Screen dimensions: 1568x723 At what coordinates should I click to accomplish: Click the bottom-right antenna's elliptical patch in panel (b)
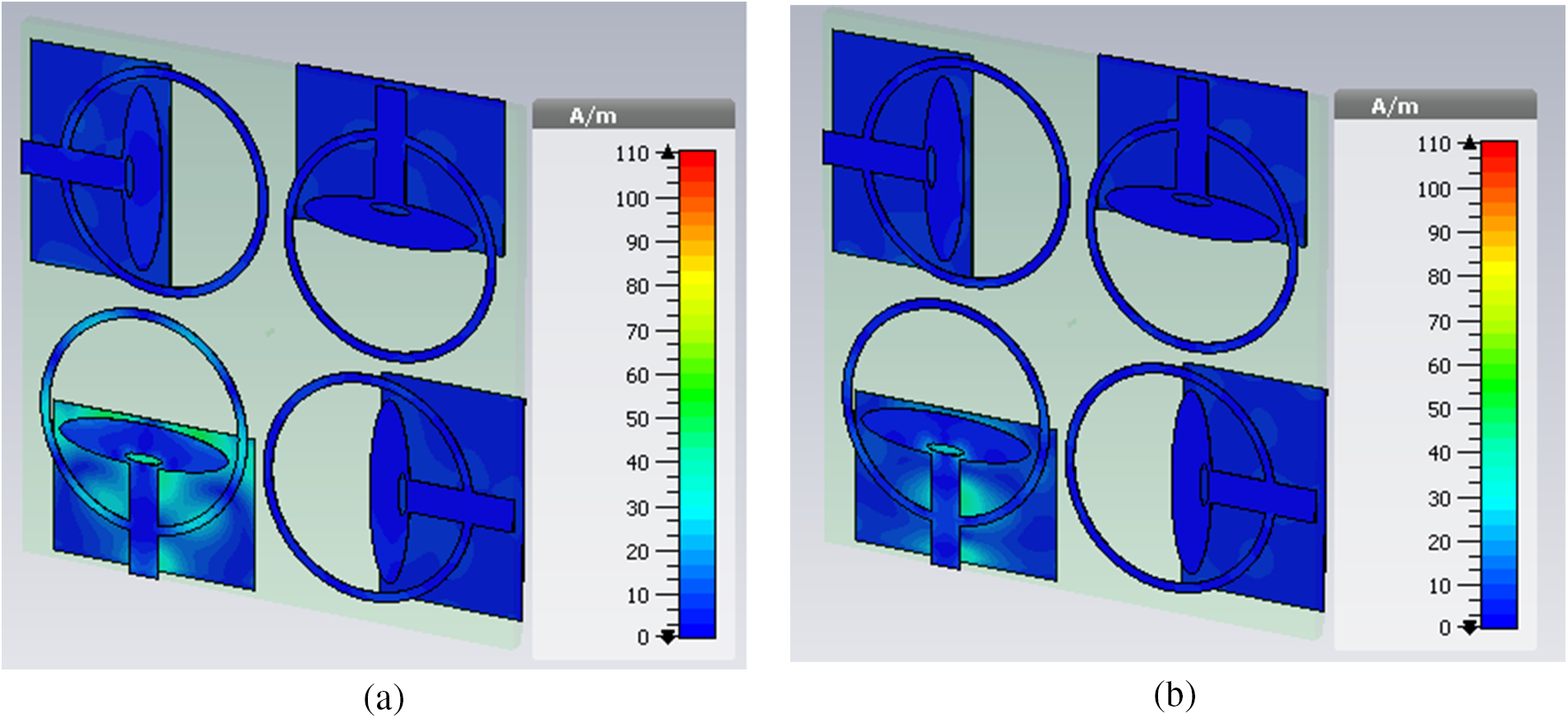(1188, 486)
